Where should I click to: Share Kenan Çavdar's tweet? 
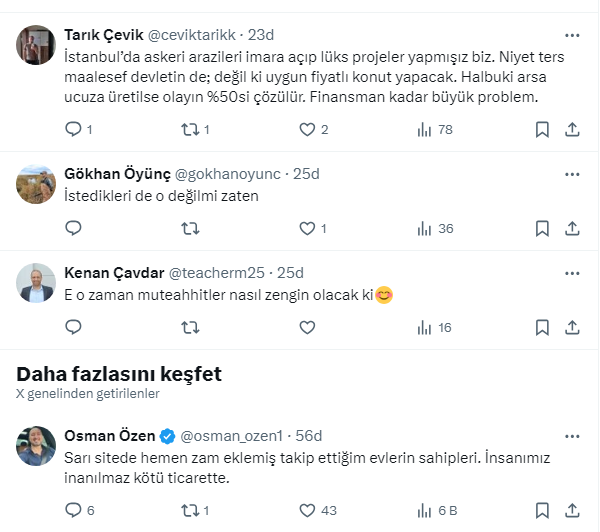pyautogui.click(x=572, y=327)
